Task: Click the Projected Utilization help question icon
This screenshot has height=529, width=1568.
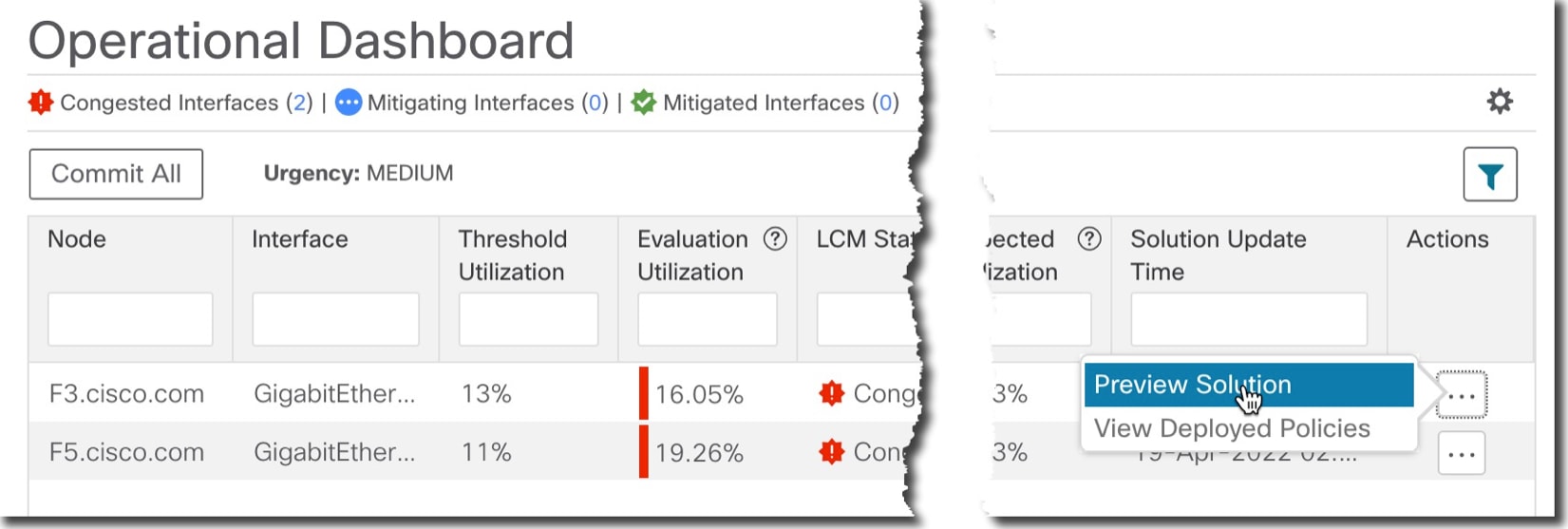Action: (1089, 239)
